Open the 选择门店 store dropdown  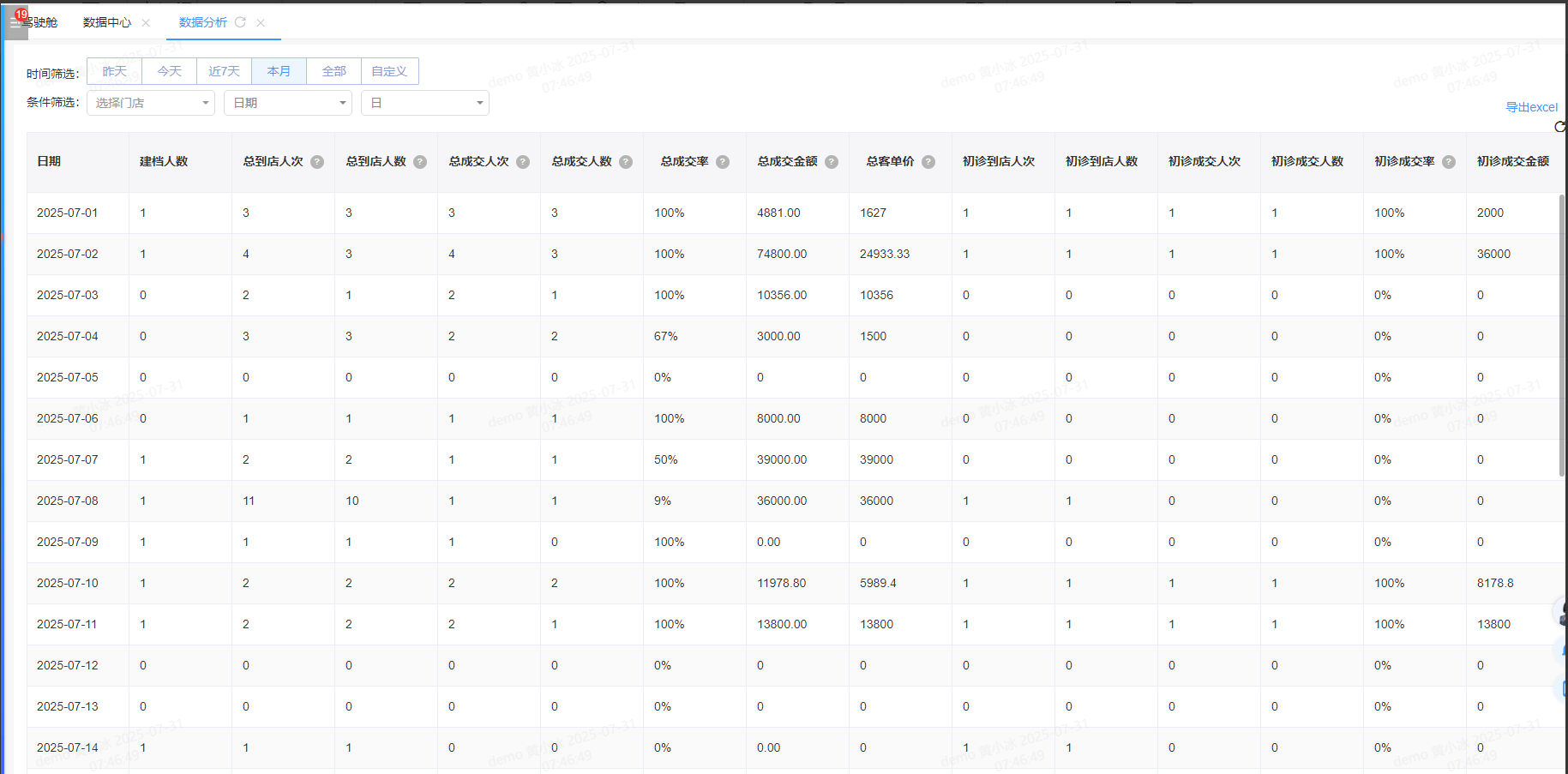(151, 103)
